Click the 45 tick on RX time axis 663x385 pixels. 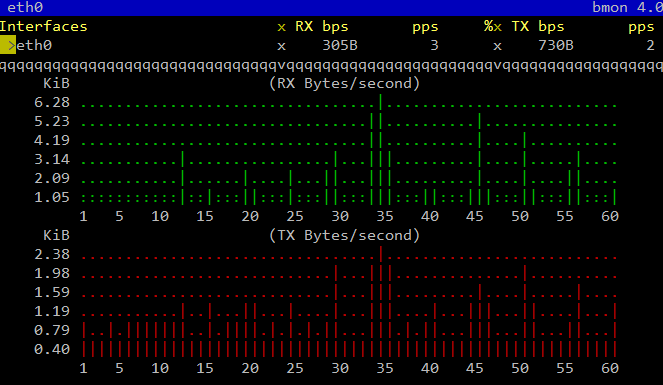474,216
